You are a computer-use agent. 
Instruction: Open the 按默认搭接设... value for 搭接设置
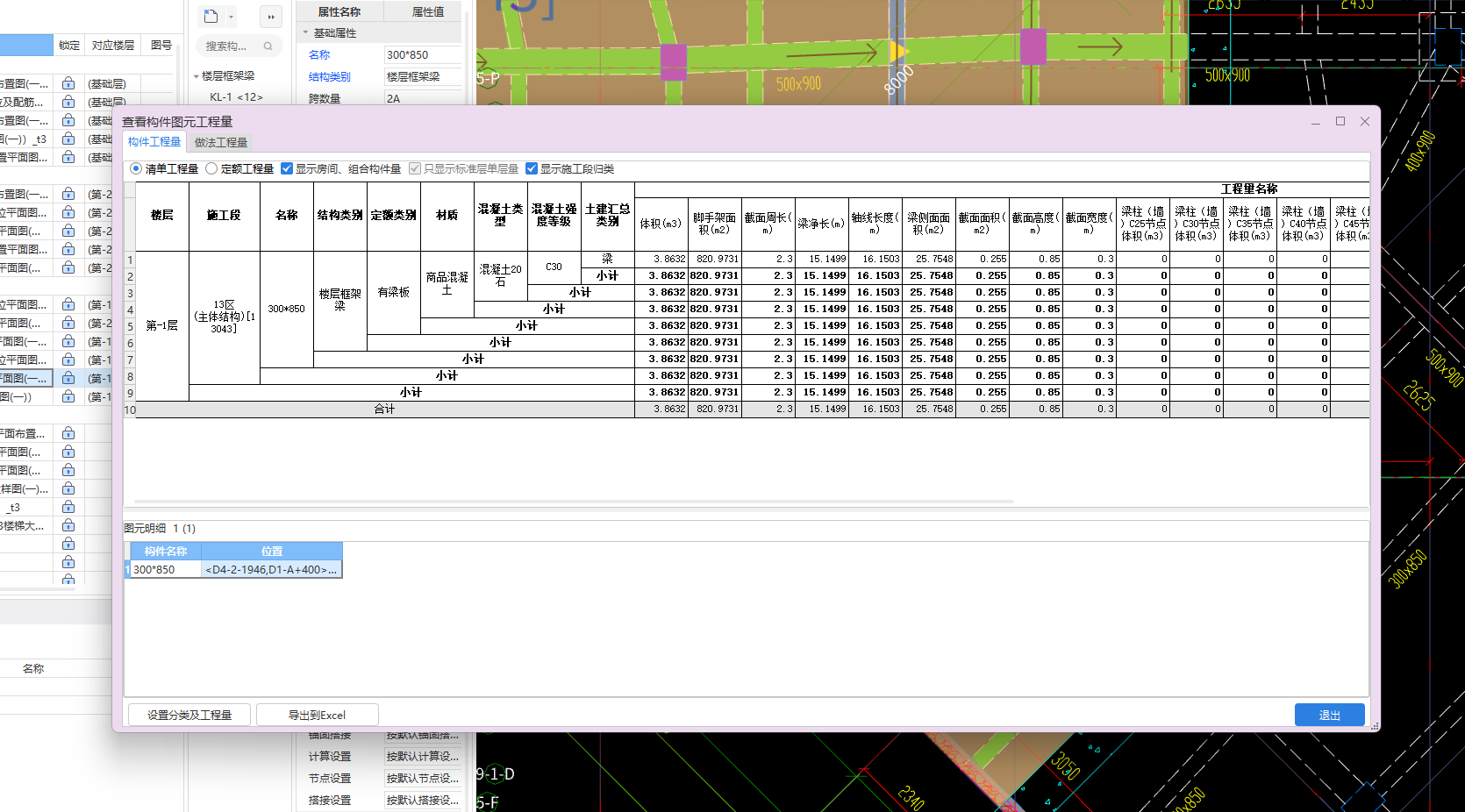(x=422, y=801)
